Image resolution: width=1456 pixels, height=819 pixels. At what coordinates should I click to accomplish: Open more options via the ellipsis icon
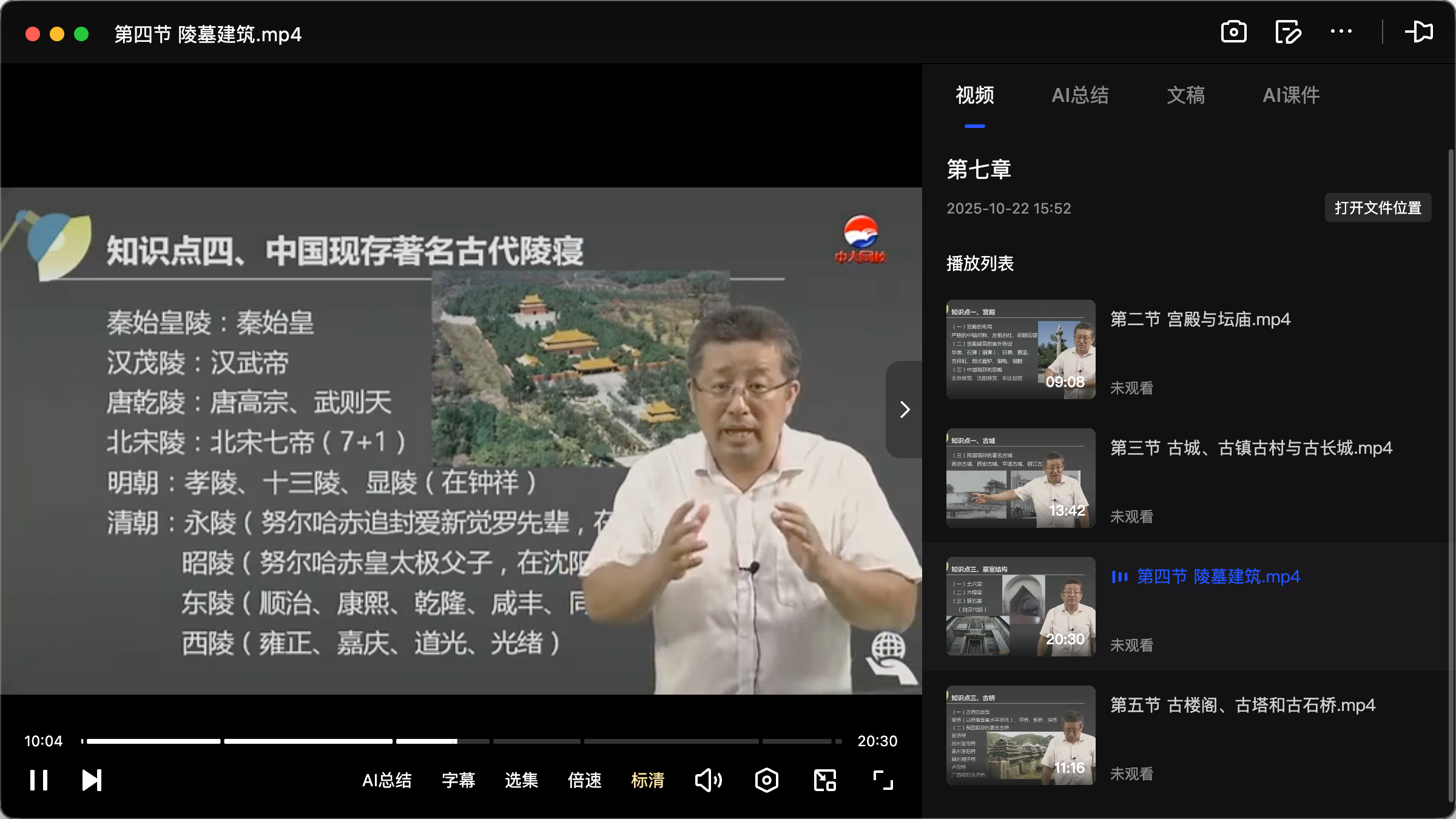pos(1341,32)
